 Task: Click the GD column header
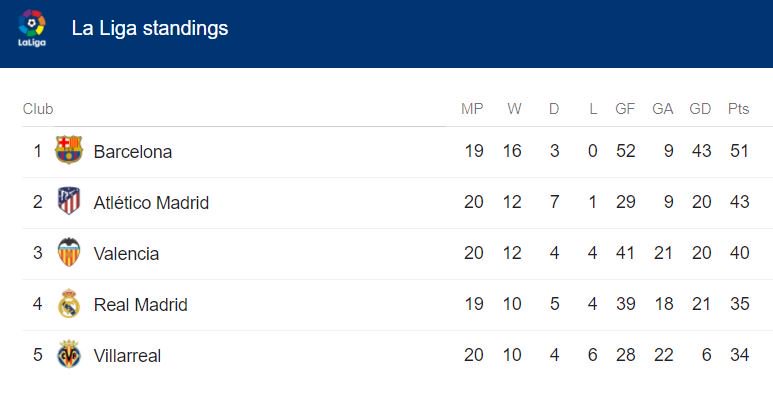tap(700, 109)
